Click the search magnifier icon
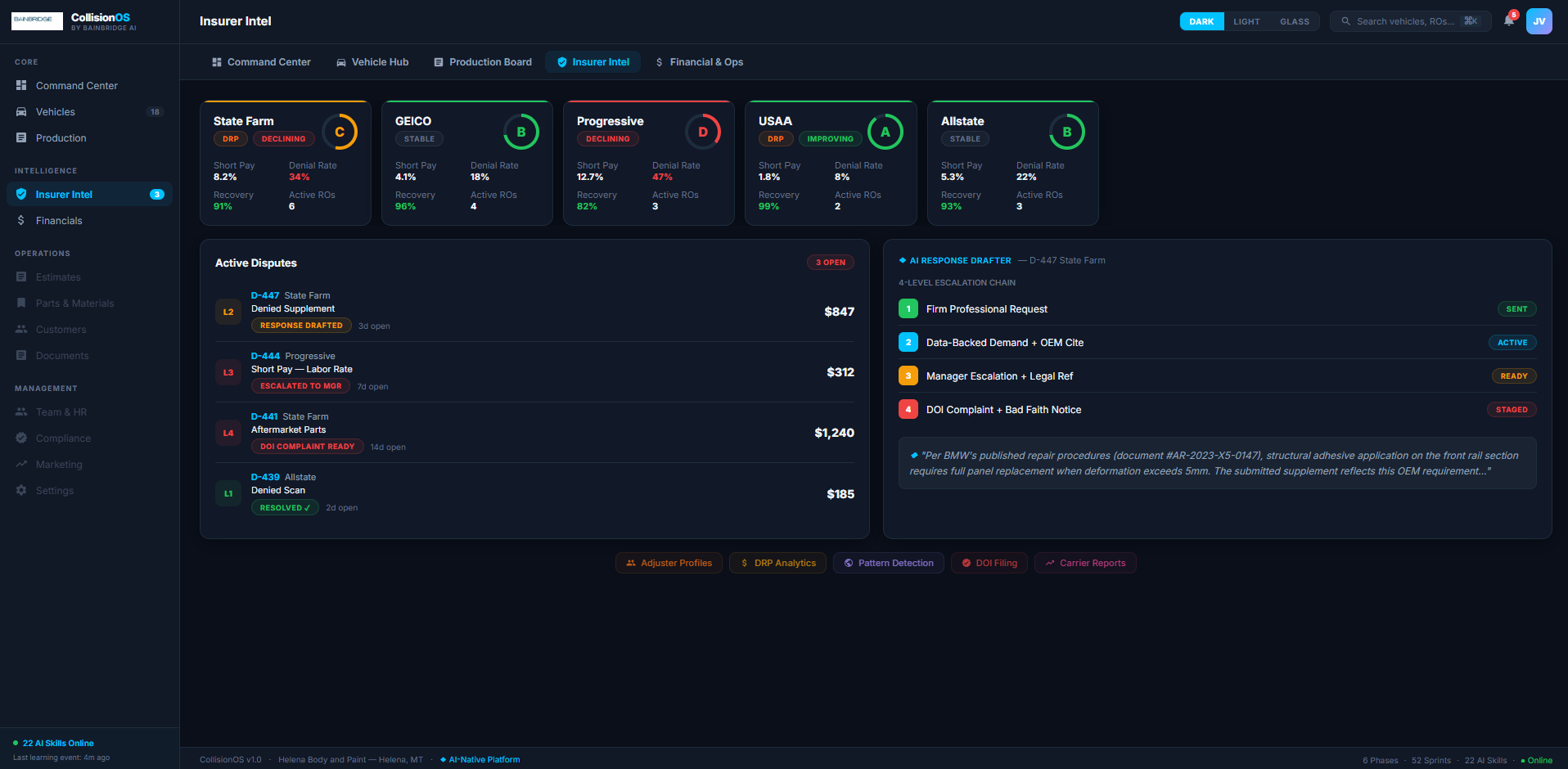Screen dimensions: 1568x769 [x=1345, y=21]
